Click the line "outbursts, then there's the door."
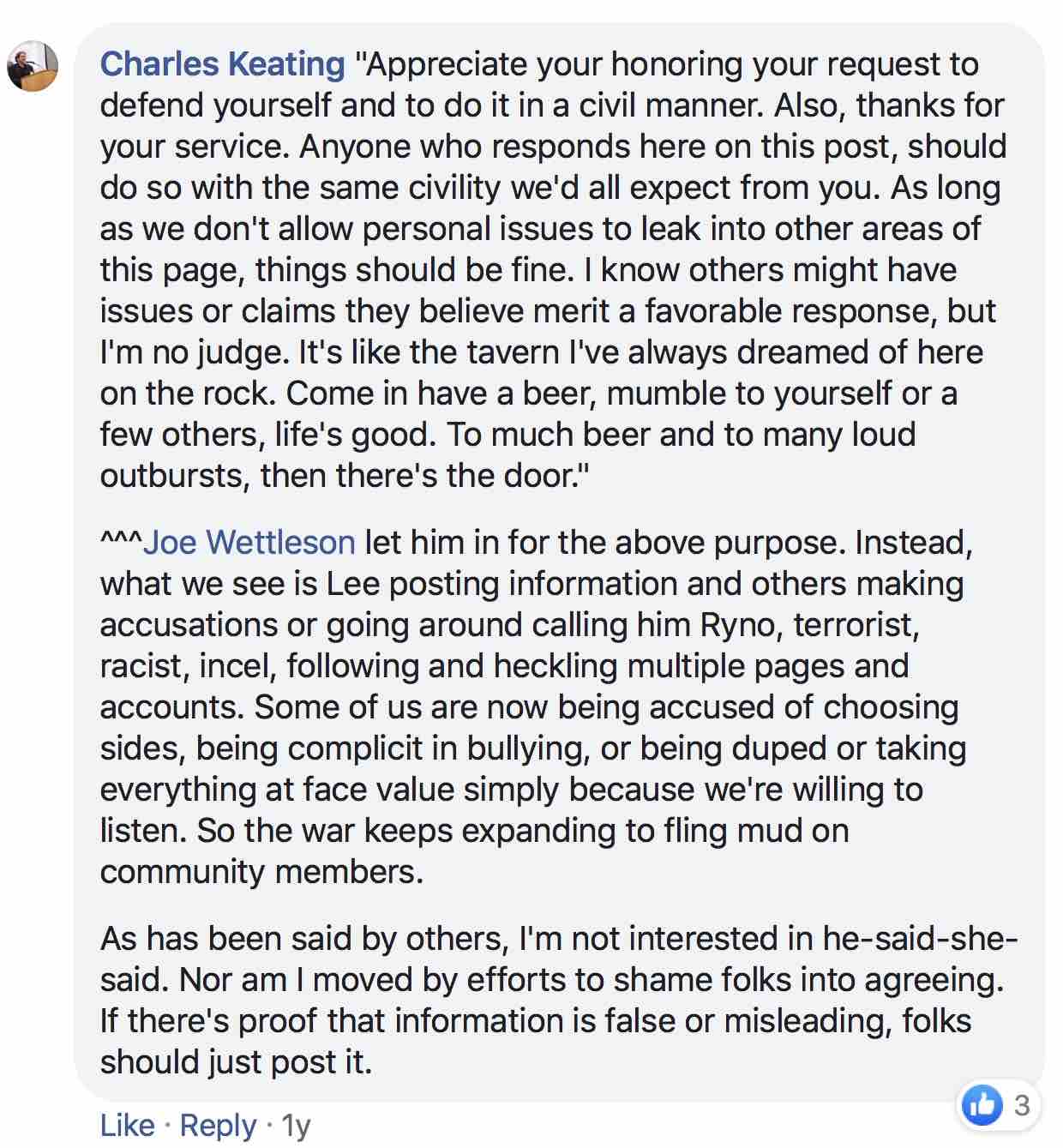Viewport: 1063px width, 1148px height. pyautogui.click(x=345, y=476)
